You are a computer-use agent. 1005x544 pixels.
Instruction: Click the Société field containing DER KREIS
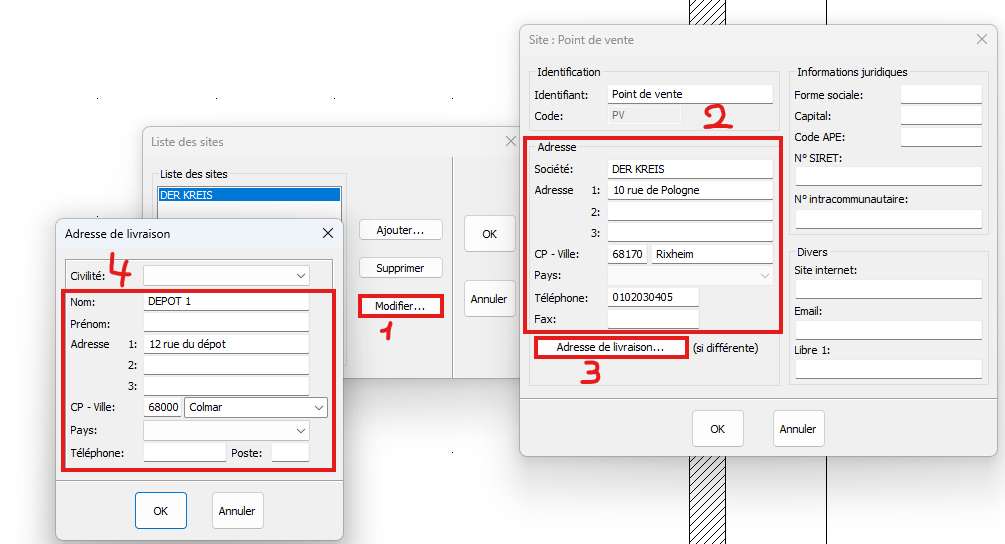tap(690, 169)
